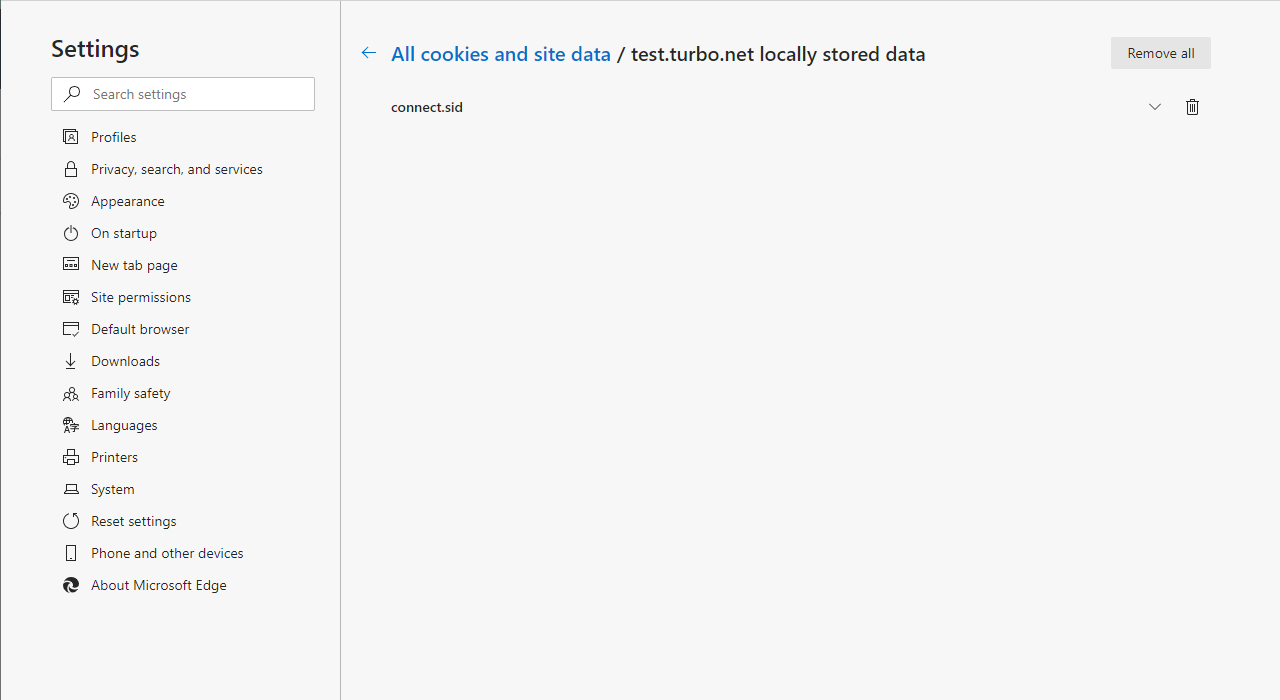Follow the All cookies and site data link
Screen dimensions: 1280x700
500,54
